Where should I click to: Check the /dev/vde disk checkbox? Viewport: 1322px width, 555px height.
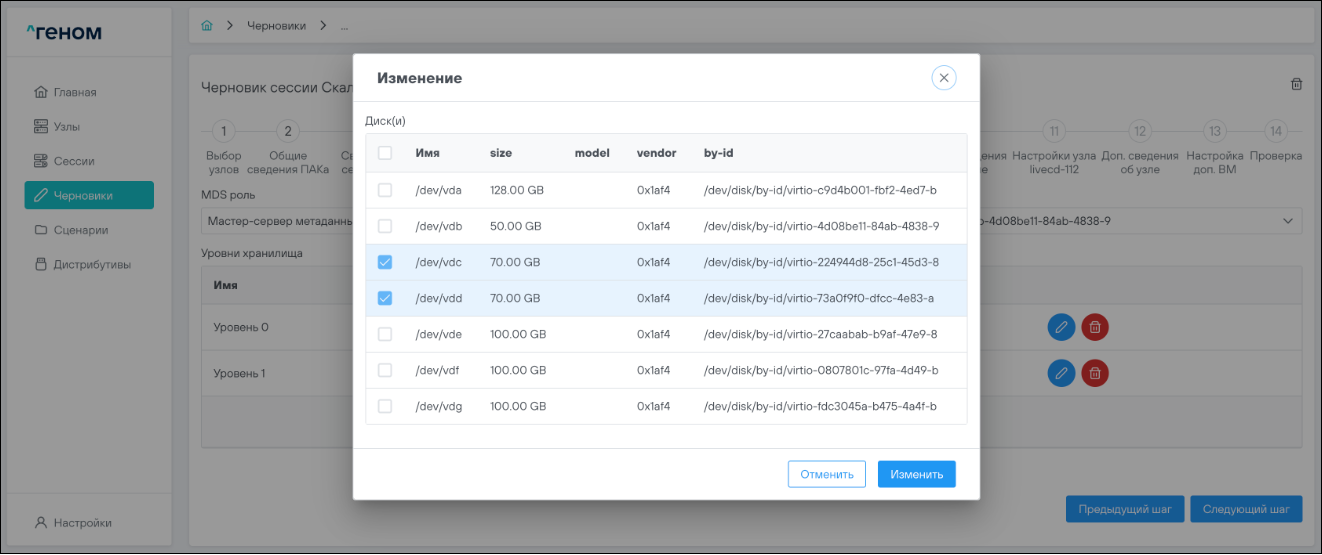coord(385,334)
